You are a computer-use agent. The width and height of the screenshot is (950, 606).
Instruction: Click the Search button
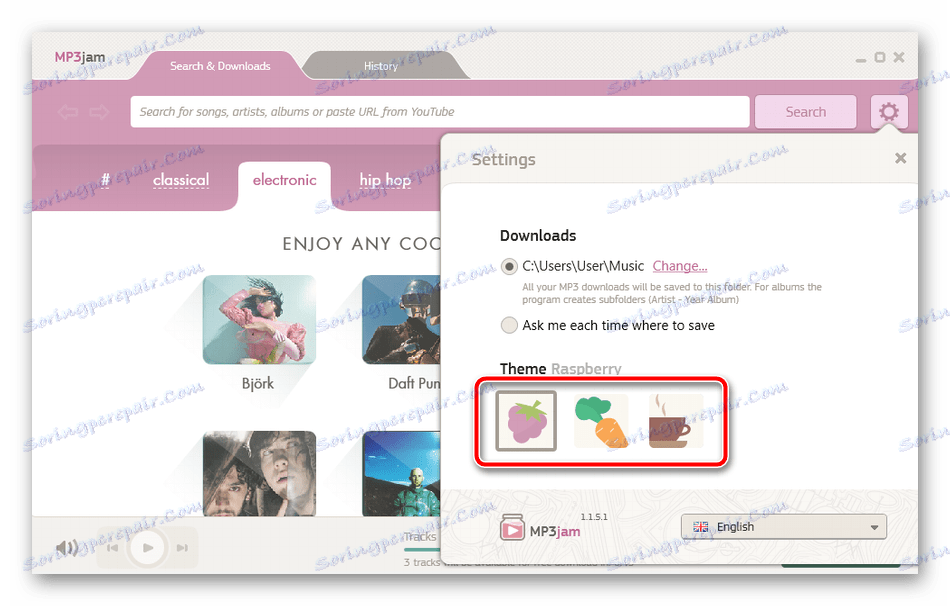click(x=805, y=112)
